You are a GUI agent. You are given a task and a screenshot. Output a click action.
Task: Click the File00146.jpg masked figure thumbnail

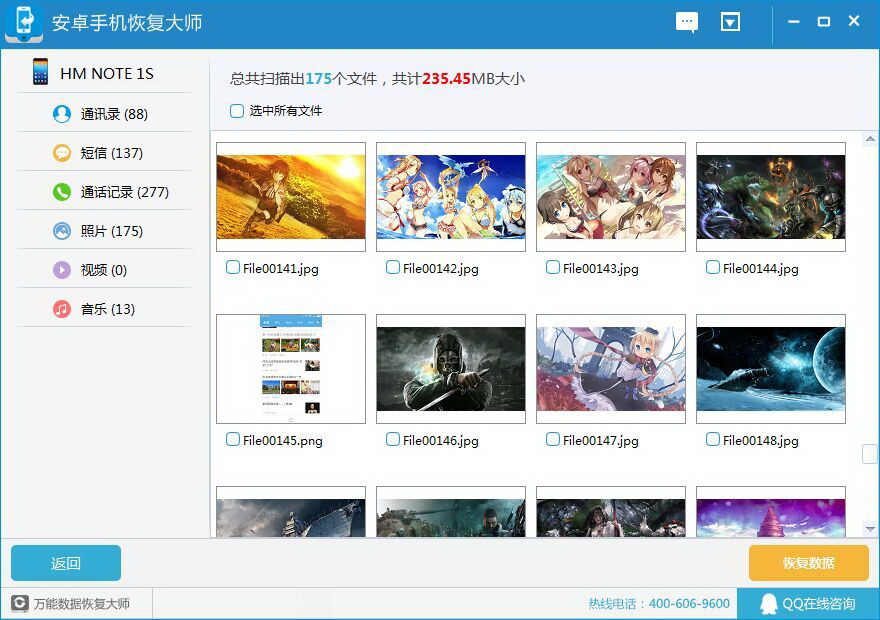[451, 369]
